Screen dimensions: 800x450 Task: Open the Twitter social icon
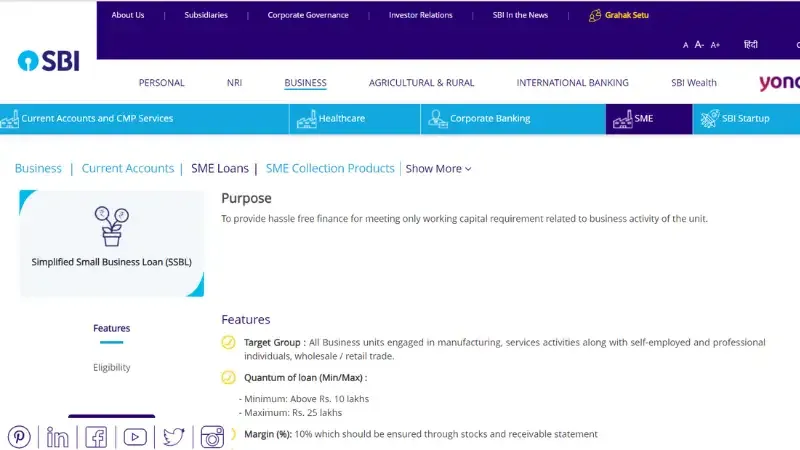[x=173, y=437]
